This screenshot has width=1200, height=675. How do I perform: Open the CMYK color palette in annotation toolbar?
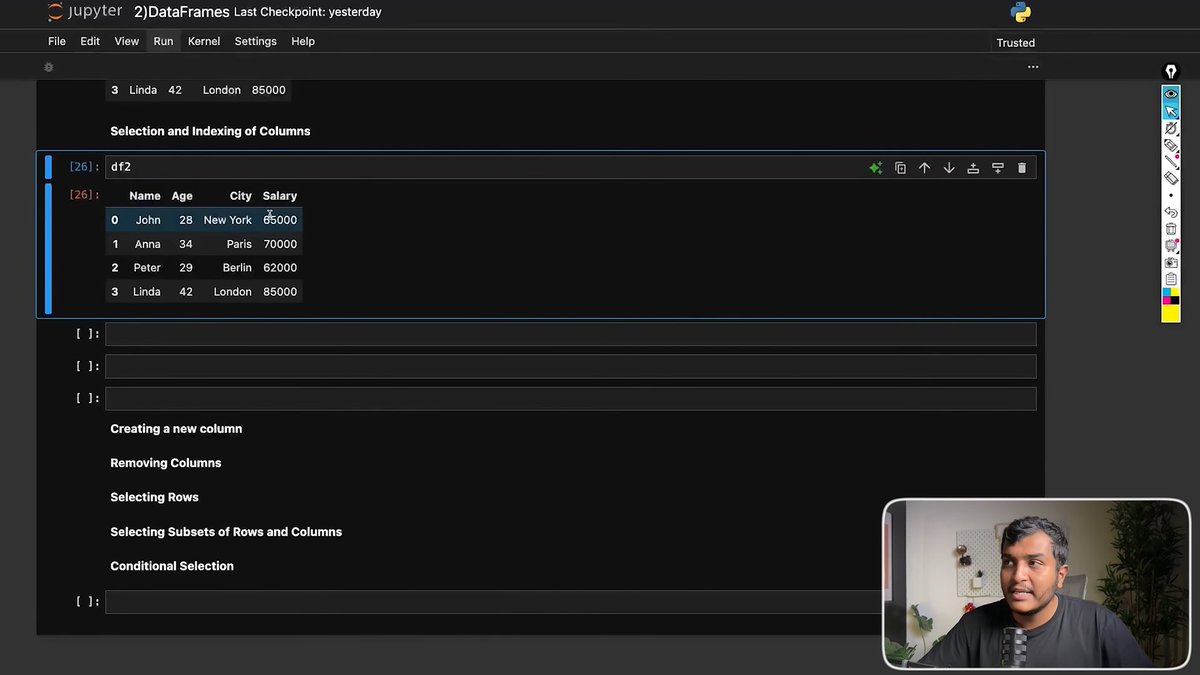(x=1170, y=296)
